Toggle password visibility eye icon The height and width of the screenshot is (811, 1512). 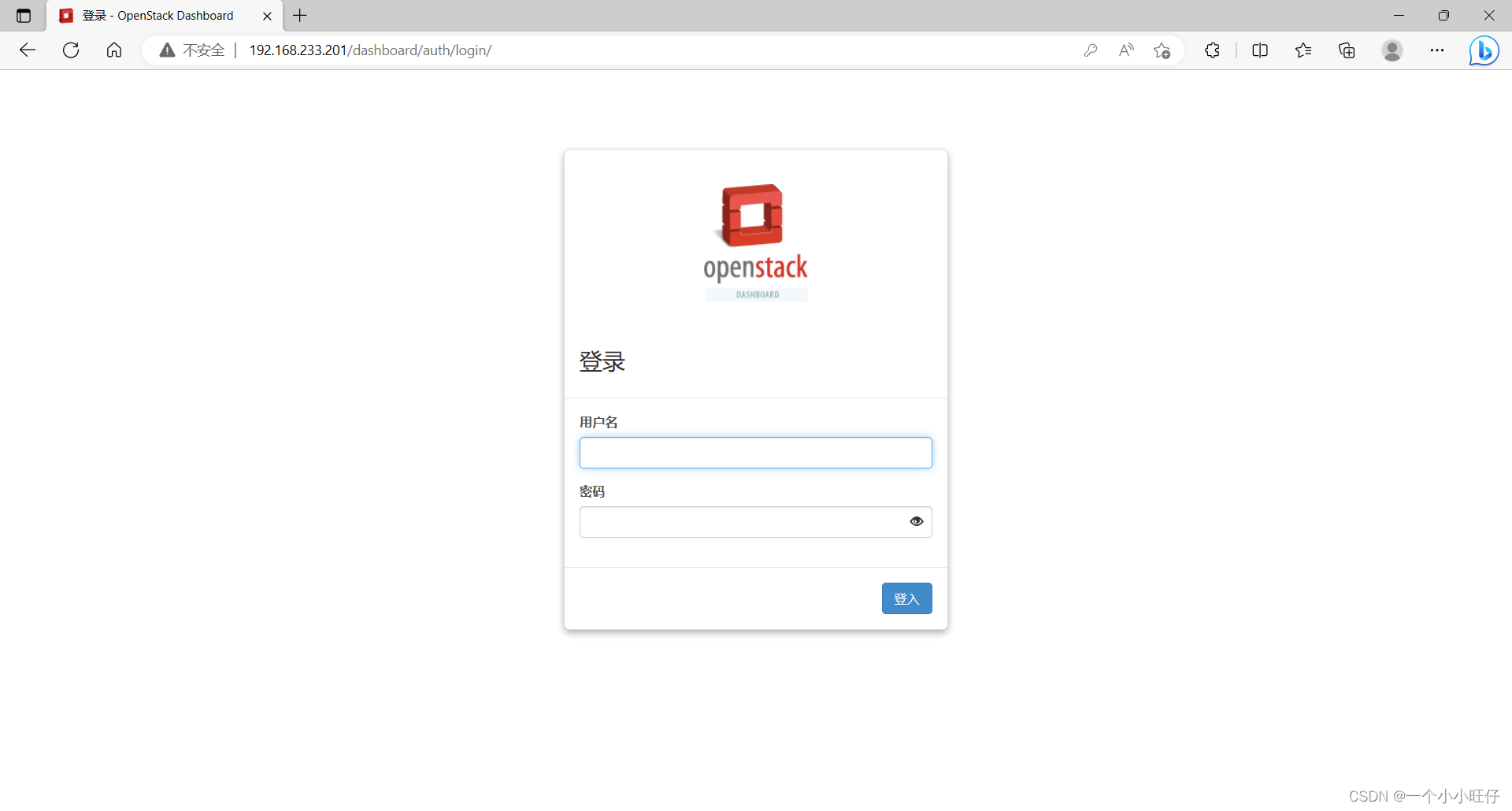[x=917, y=521]
